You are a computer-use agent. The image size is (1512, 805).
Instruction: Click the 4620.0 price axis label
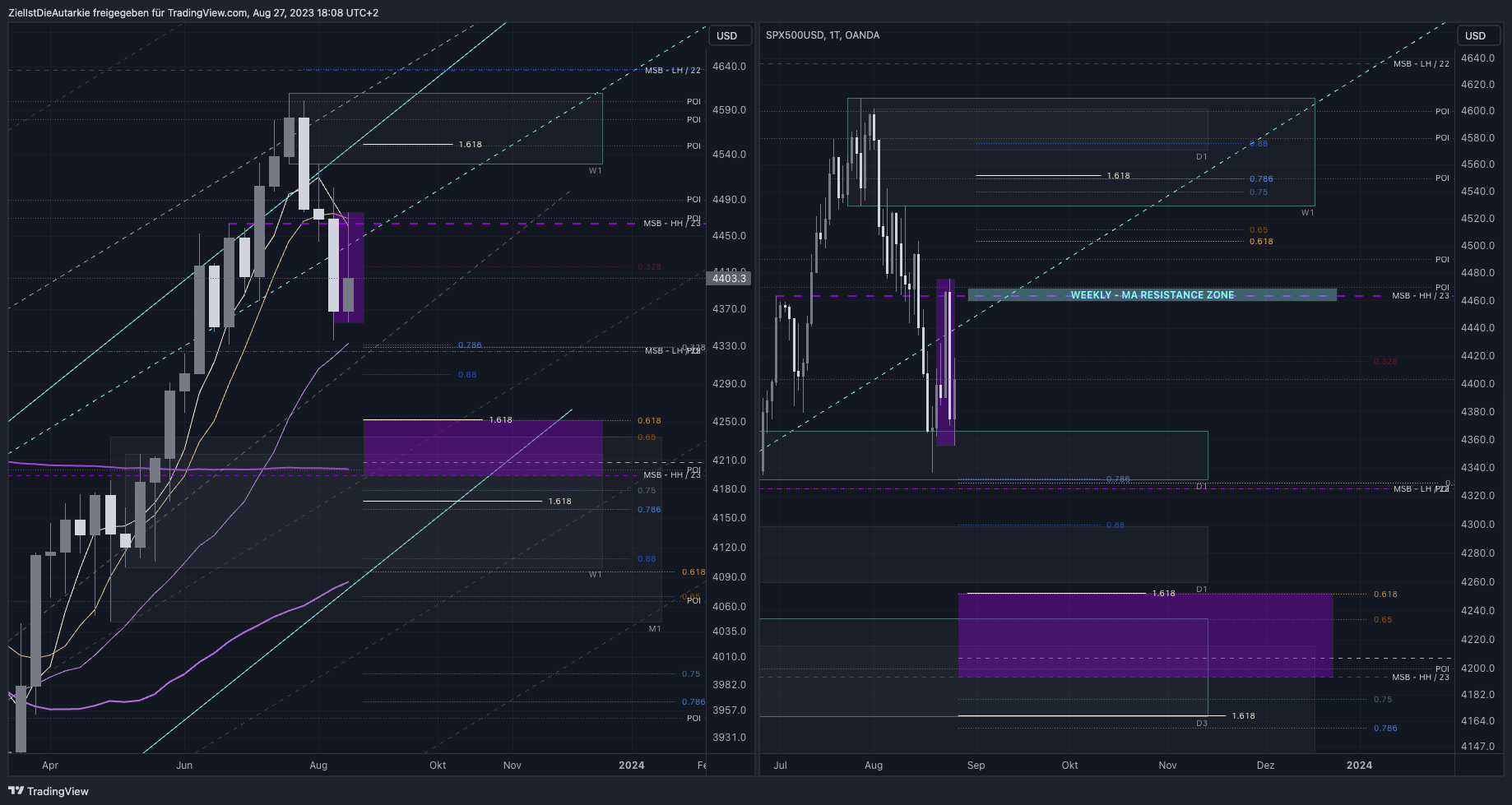pyautogui.click(x=1477, y=85)
